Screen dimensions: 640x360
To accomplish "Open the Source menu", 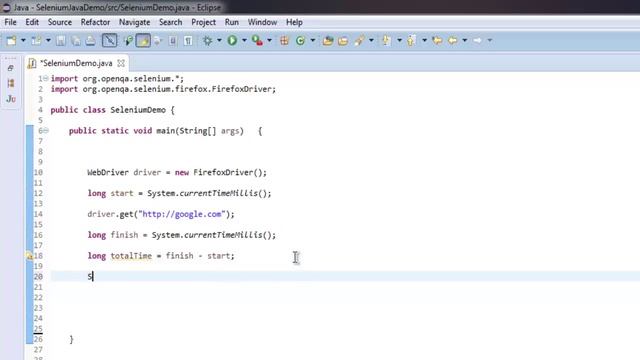I will coord(60,22).
